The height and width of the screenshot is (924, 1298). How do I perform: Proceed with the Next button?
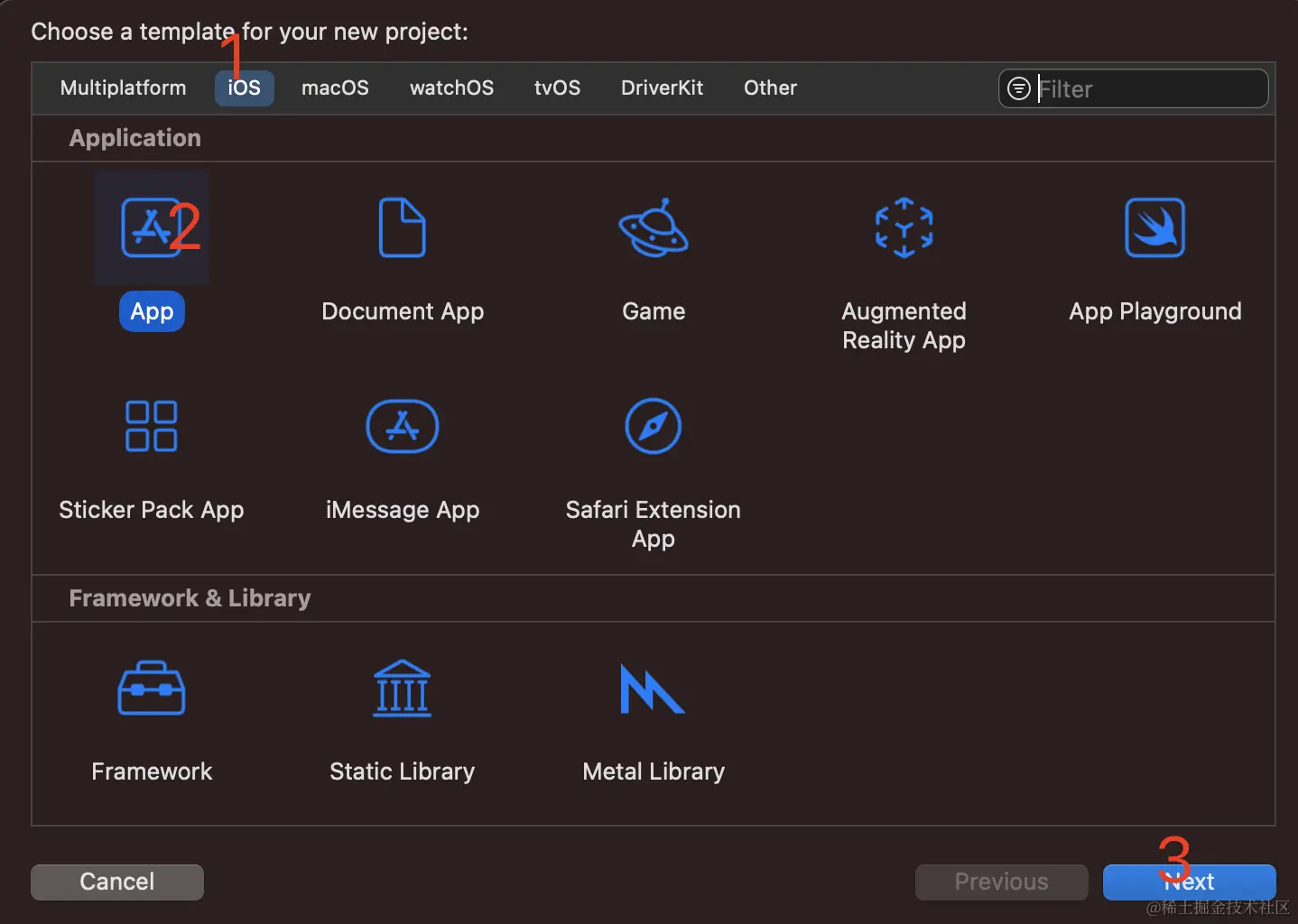click(1190, 882)
